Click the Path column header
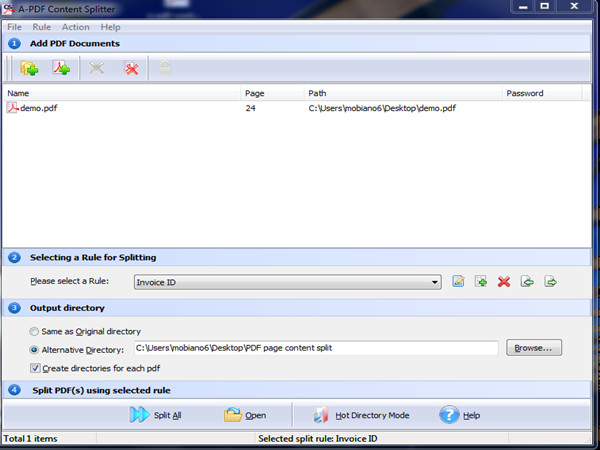Image resolution: width=600 pixels, height=450 pixels. [x=403, y=93]
